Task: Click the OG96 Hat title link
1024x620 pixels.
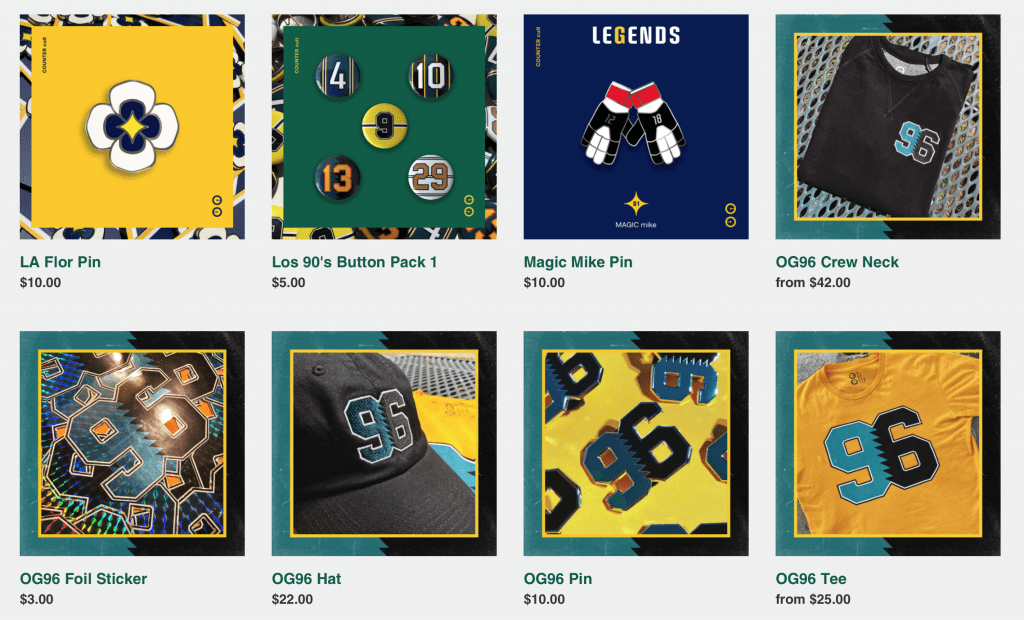Action: coord(306,579)
